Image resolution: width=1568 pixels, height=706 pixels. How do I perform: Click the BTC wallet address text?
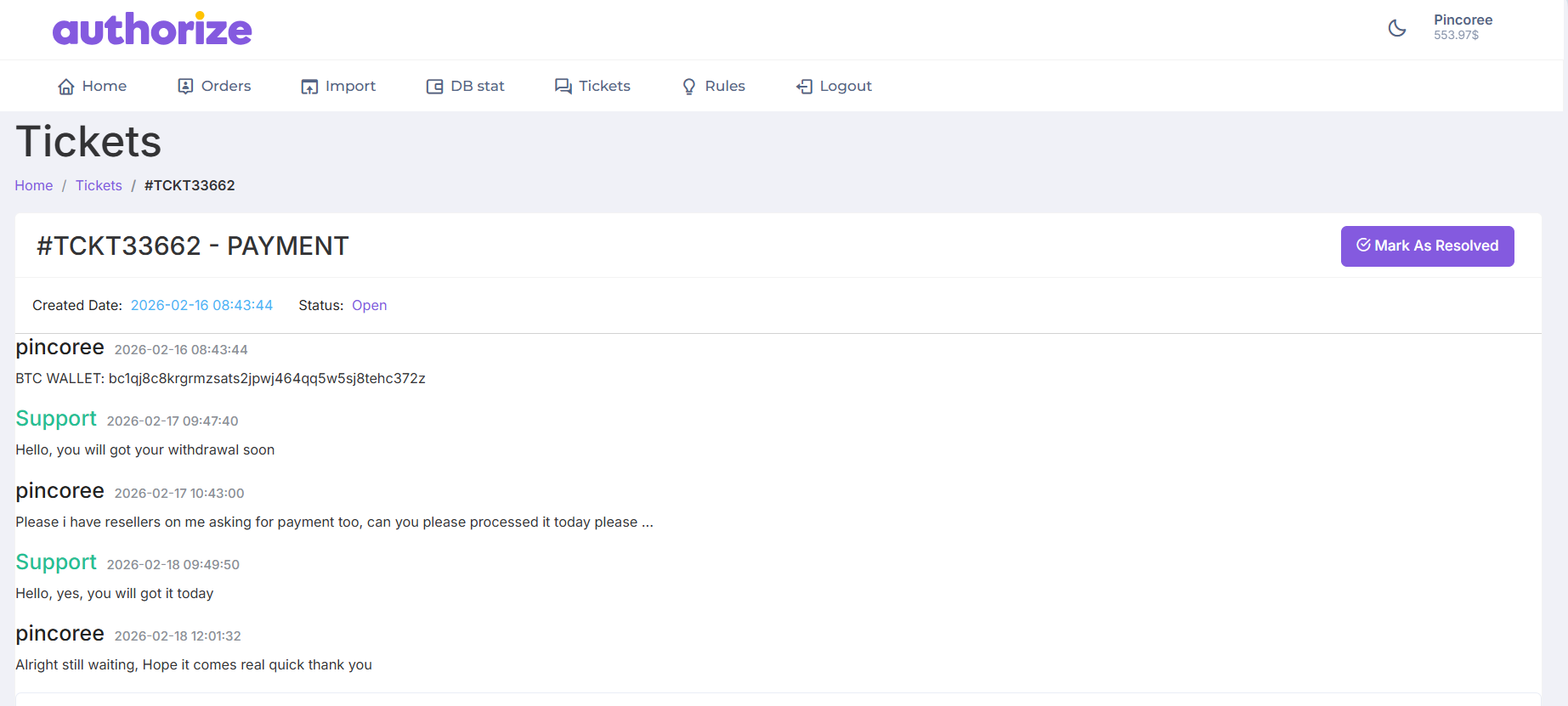267,378
